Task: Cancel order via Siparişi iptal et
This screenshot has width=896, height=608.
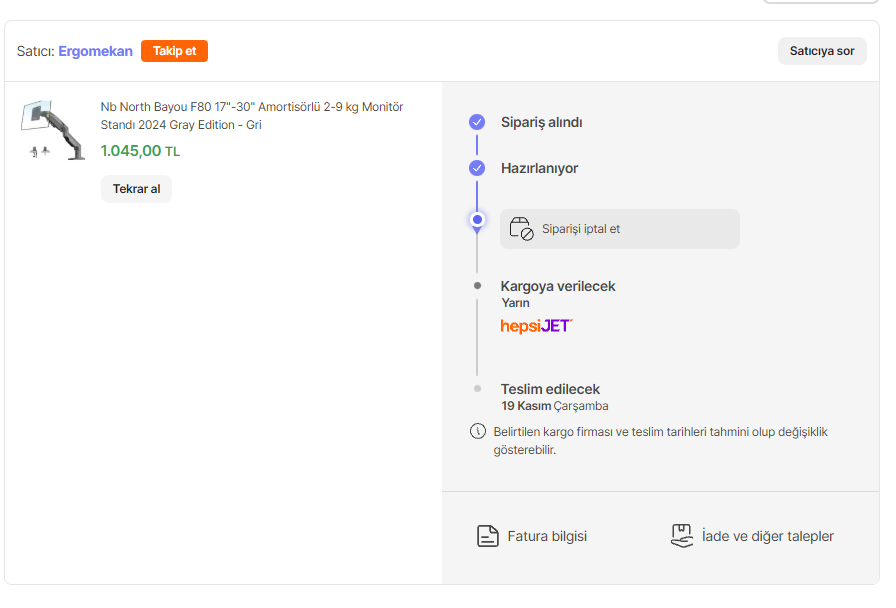Action: 619,229
